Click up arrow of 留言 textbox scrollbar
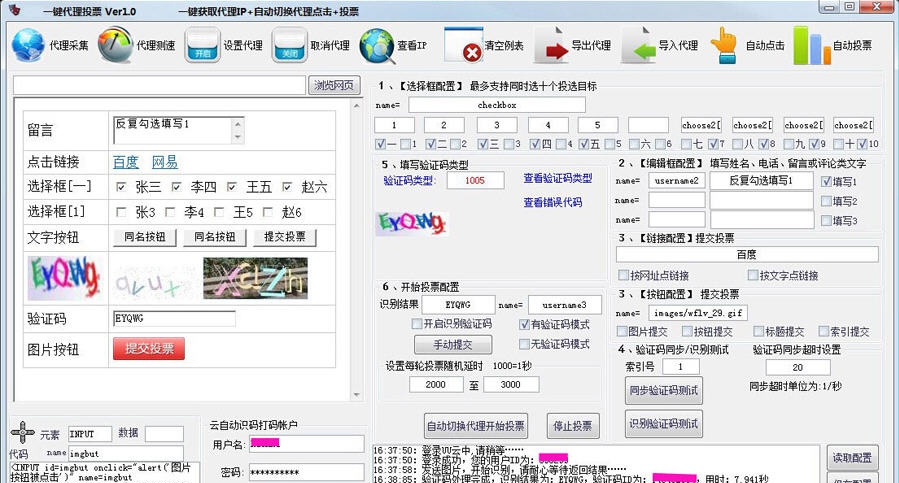899x483 pixels. [237, 124]
